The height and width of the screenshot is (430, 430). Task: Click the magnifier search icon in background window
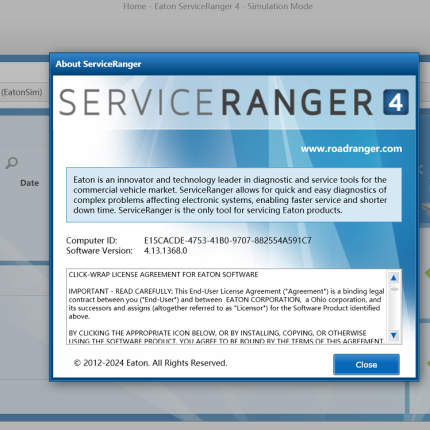pos(12,163)
